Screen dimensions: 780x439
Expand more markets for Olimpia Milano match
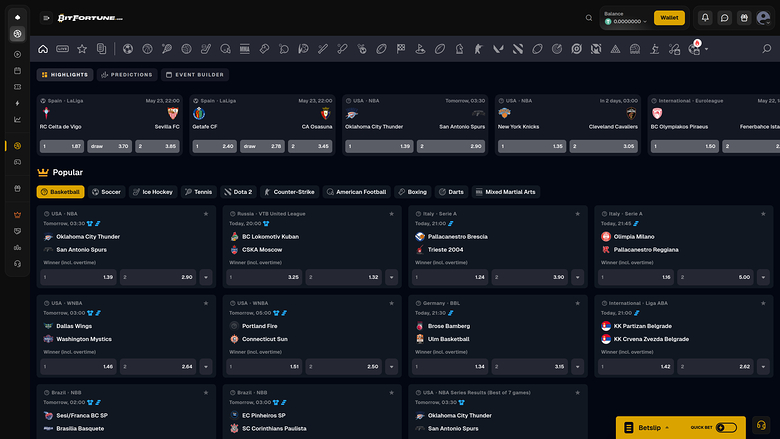(x=763, y=277)
